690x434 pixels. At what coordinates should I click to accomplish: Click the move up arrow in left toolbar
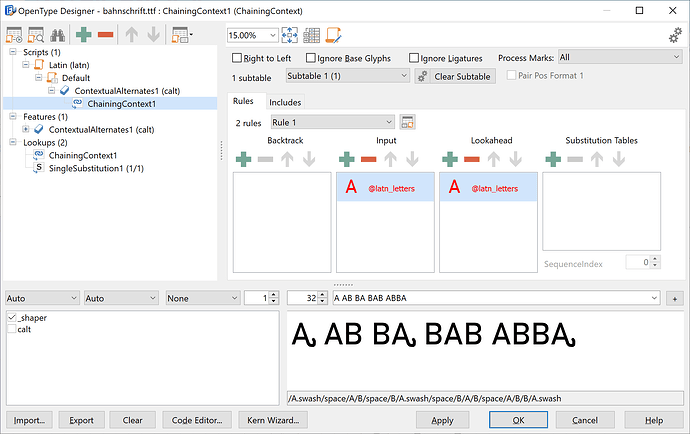[x=132, y=35]
